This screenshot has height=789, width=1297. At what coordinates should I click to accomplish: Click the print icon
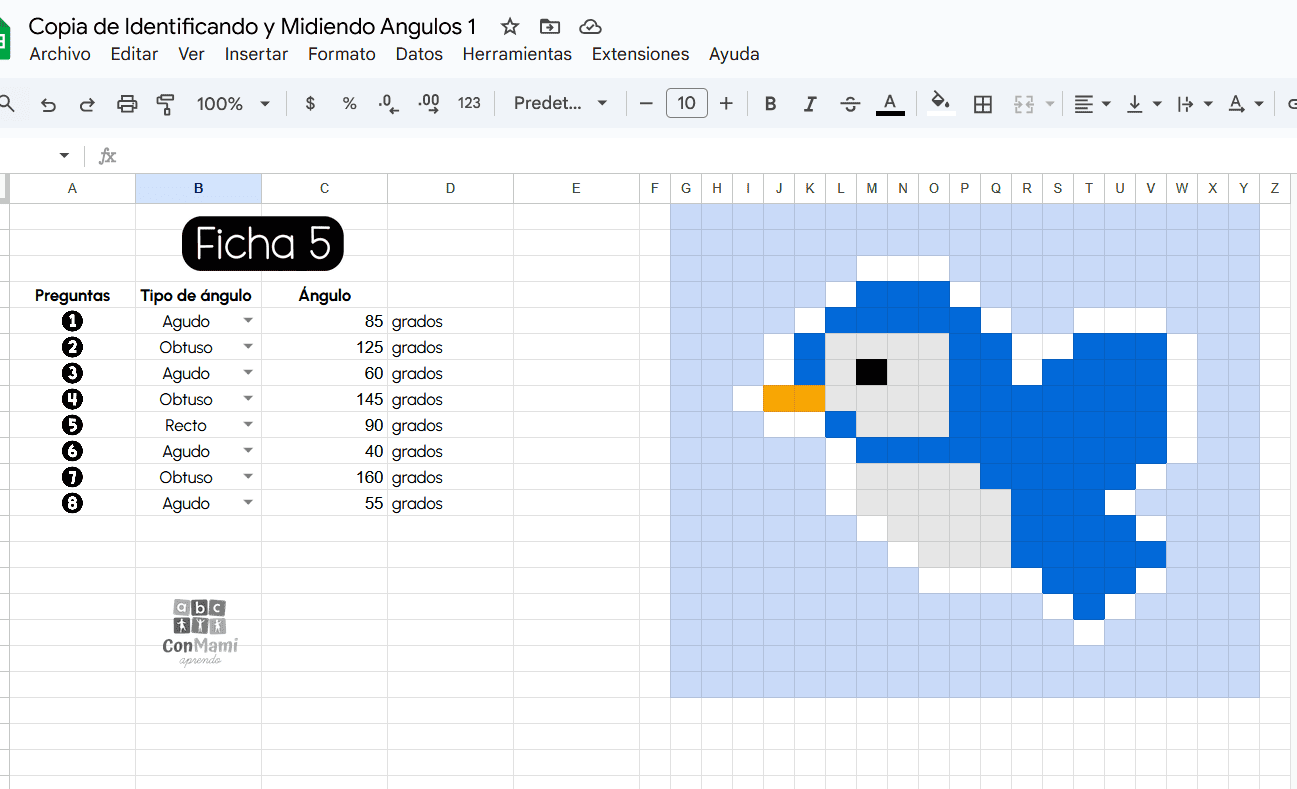pyautogui.click(x=127, y=104)
